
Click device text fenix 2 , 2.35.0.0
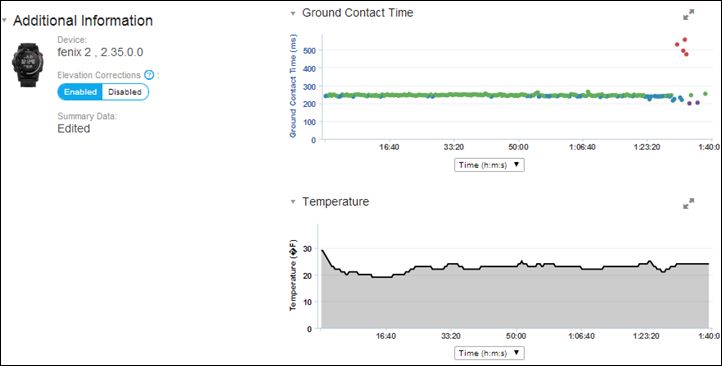[100, 52]
